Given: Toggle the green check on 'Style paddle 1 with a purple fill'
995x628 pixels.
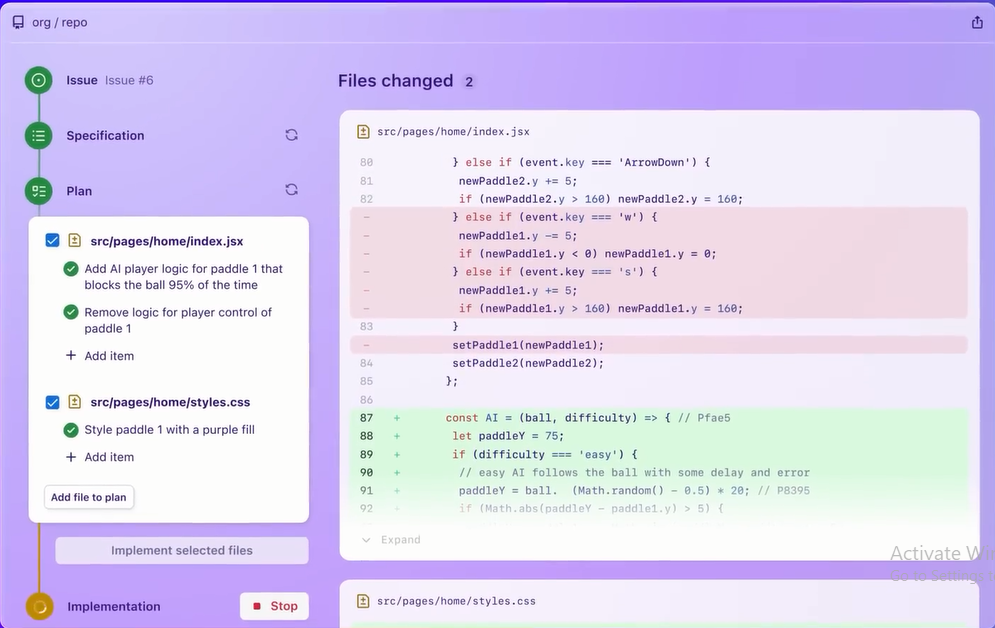Looking at the screenshot, I should pyautogui.click(x=69, y=430).
